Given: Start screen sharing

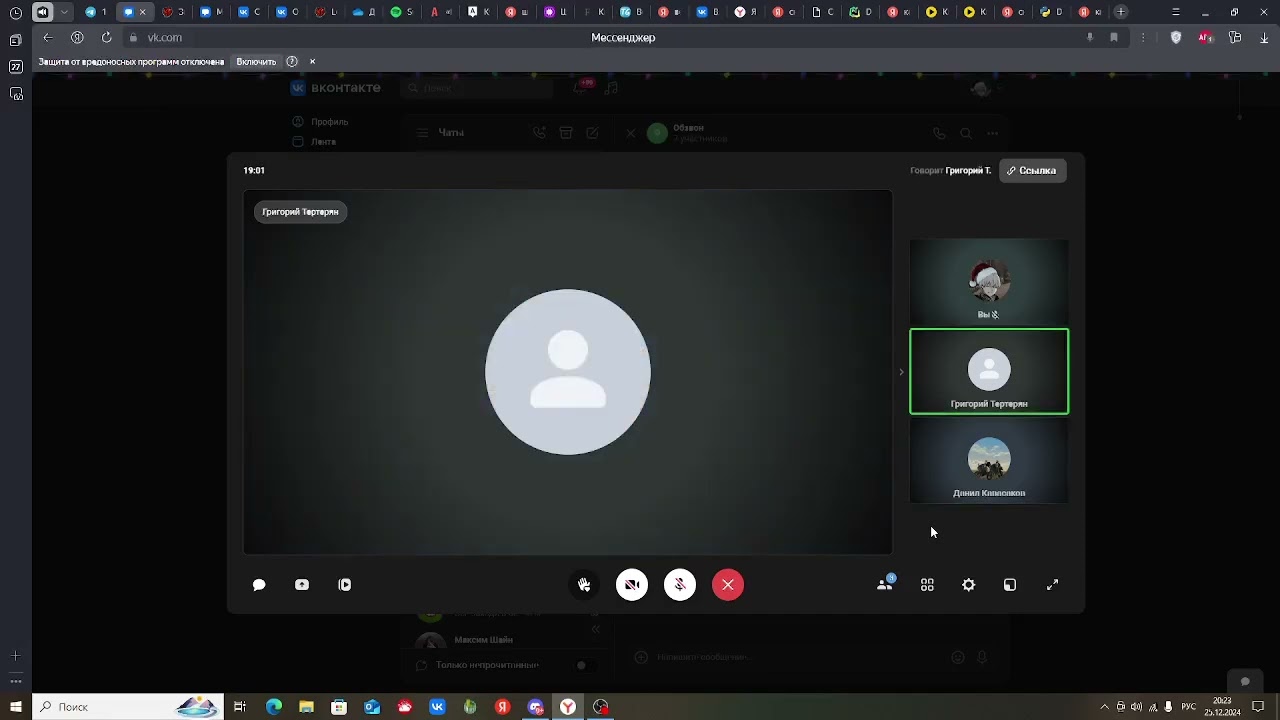Looking at the screenshot, I should 302,585.
